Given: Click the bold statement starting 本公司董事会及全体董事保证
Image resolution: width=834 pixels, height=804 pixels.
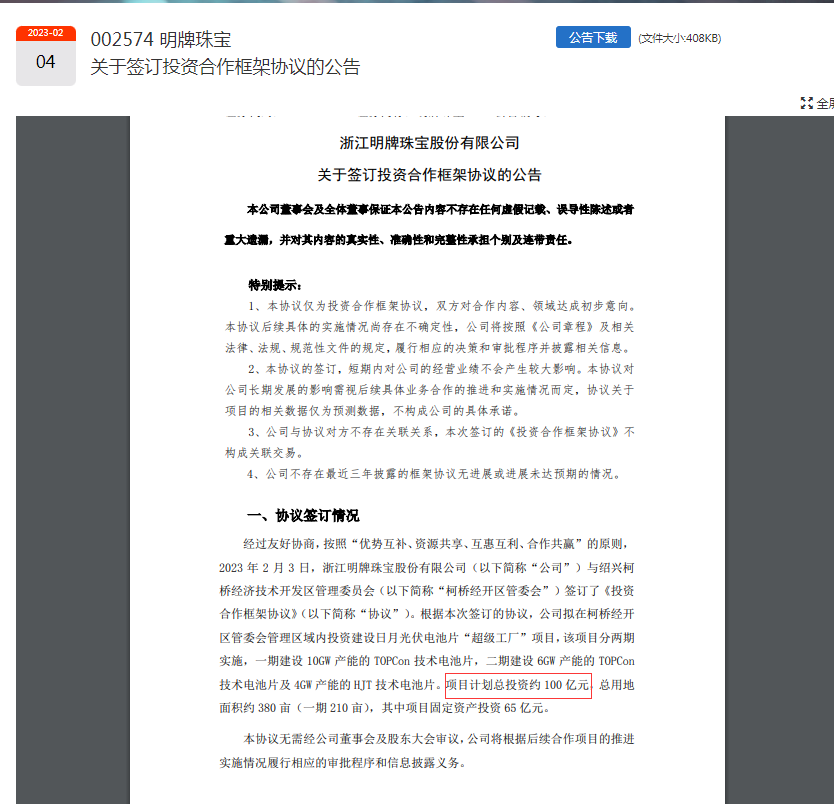Looking at the screenshot, I should tap(429, 224).
